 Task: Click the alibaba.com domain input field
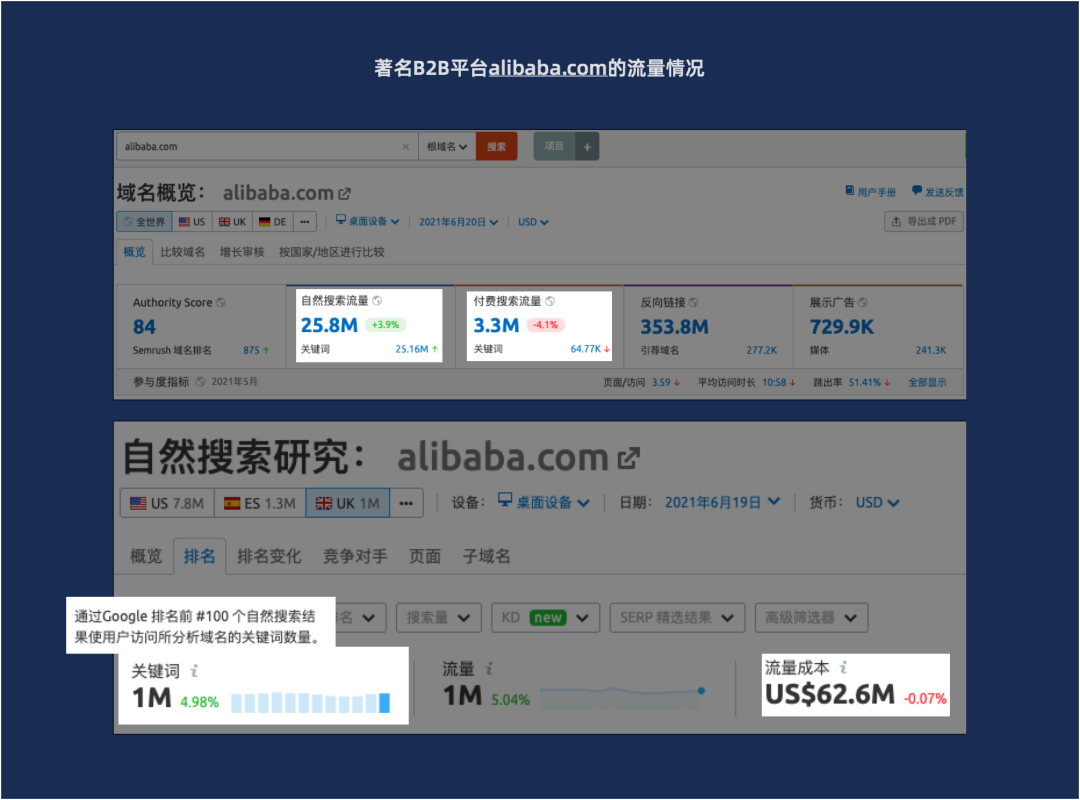pyautogui.click(x=267, y=147)
